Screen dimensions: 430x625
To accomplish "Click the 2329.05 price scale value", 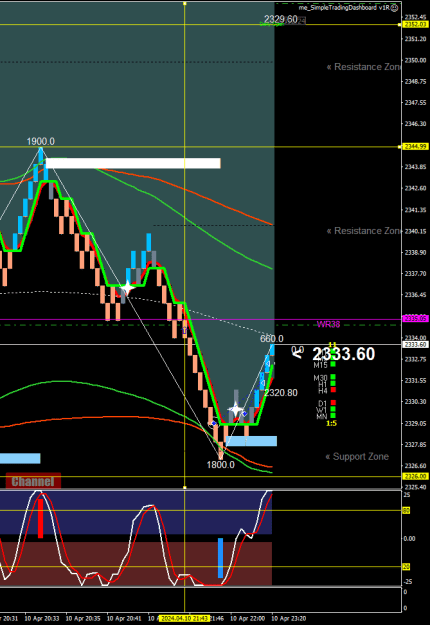I will [415, 423].
